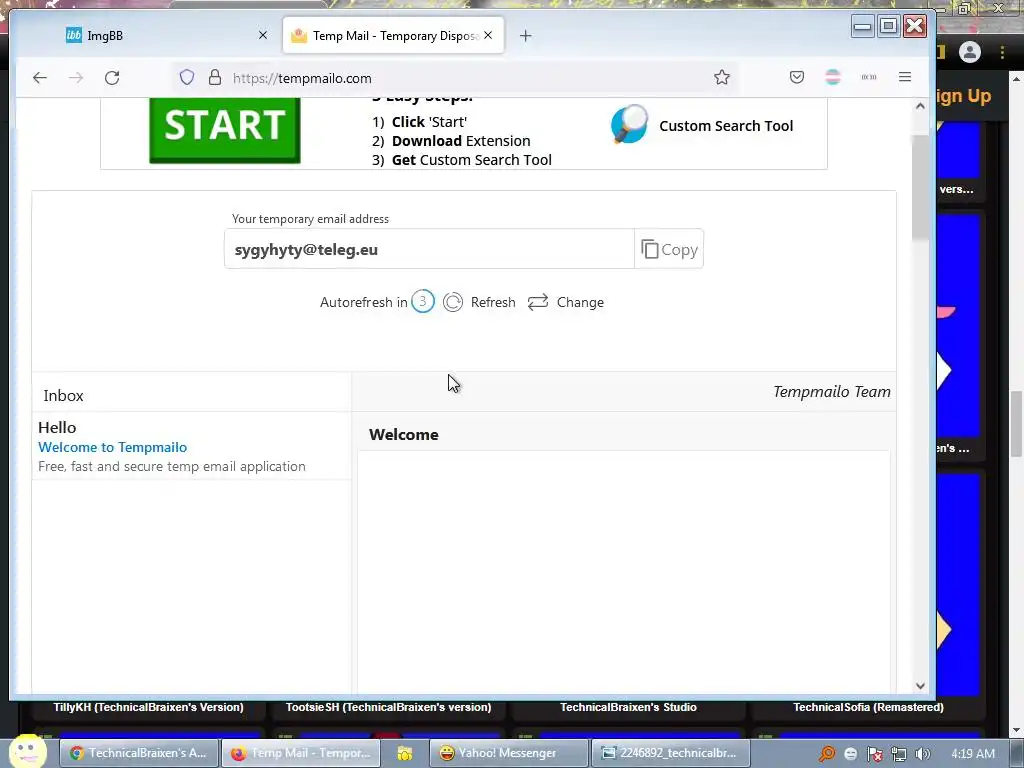Click the network tray icon
Screen dimensions: 1024x768
pos(899,754)
